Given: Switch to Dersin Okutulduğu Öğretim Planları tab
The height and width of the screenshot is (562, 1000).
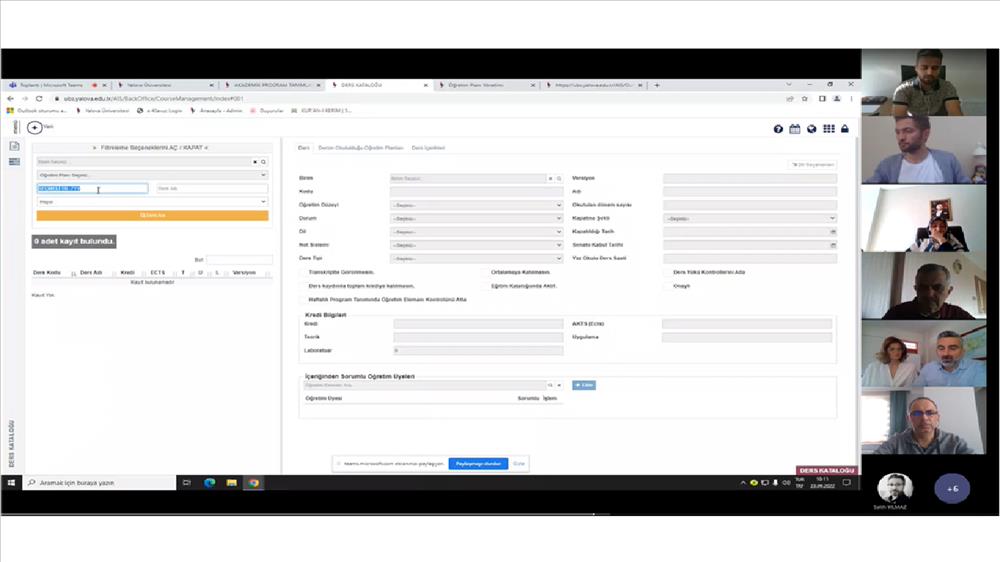Looking at the screenshot, I should pyautogui.click(x=361, y=148).
